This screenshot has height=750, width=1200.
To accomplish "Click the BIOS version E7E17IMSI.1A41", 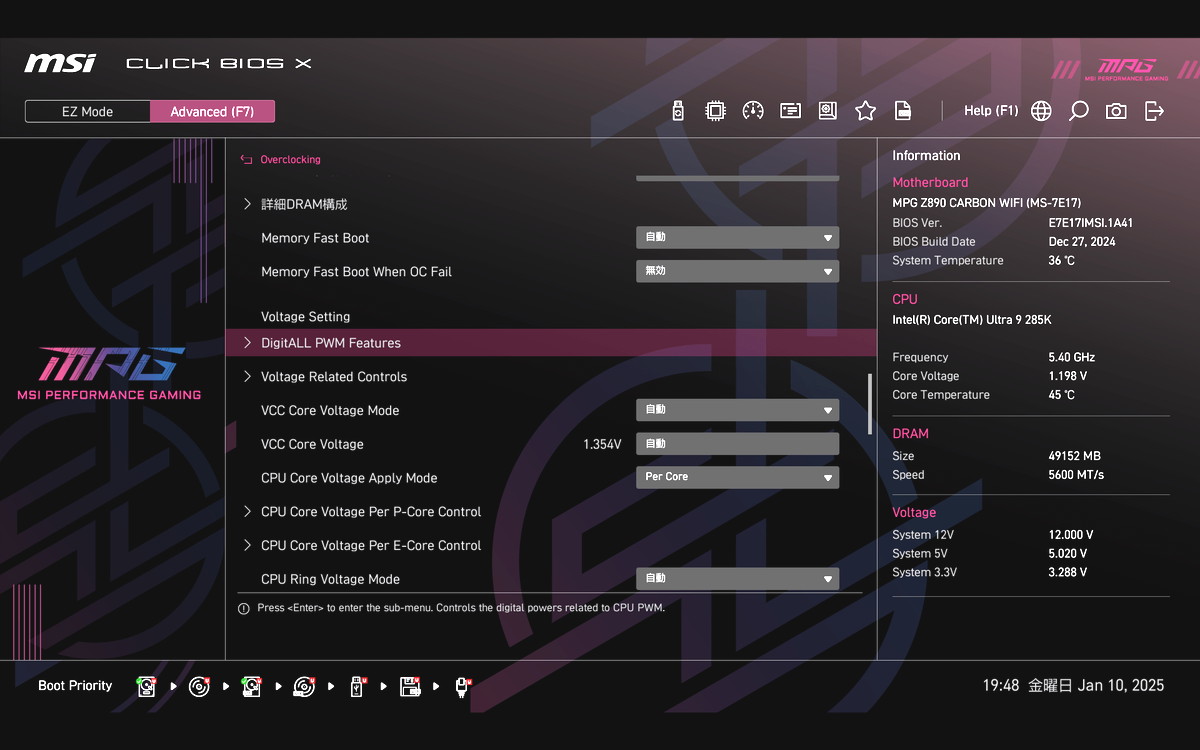I will coord(1090,223).
